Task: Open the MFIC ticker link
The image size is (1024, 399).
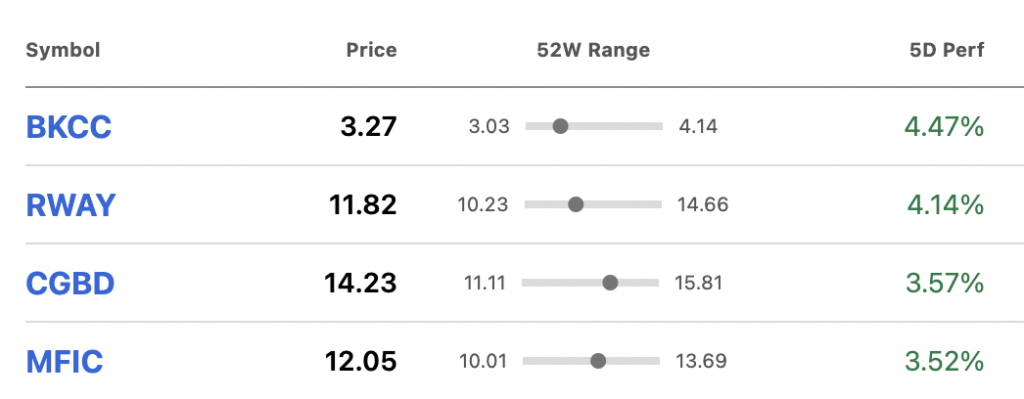Action: point(65,361)
